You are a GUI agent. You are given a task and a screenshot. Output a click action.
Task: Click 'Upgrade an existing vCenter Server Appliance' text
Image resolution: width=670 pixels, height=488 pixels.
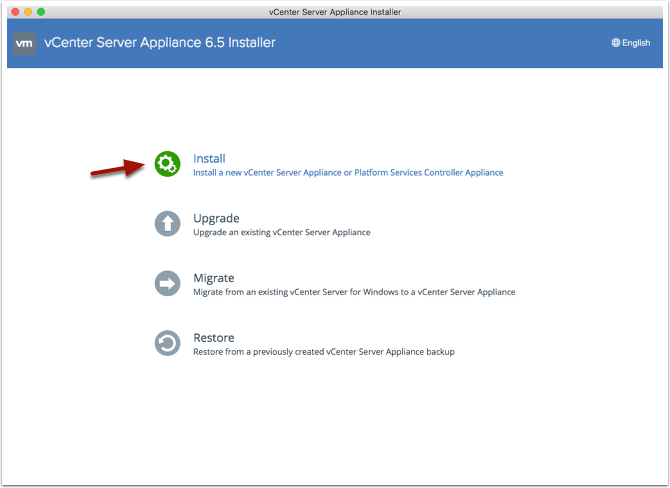(281, 232)
